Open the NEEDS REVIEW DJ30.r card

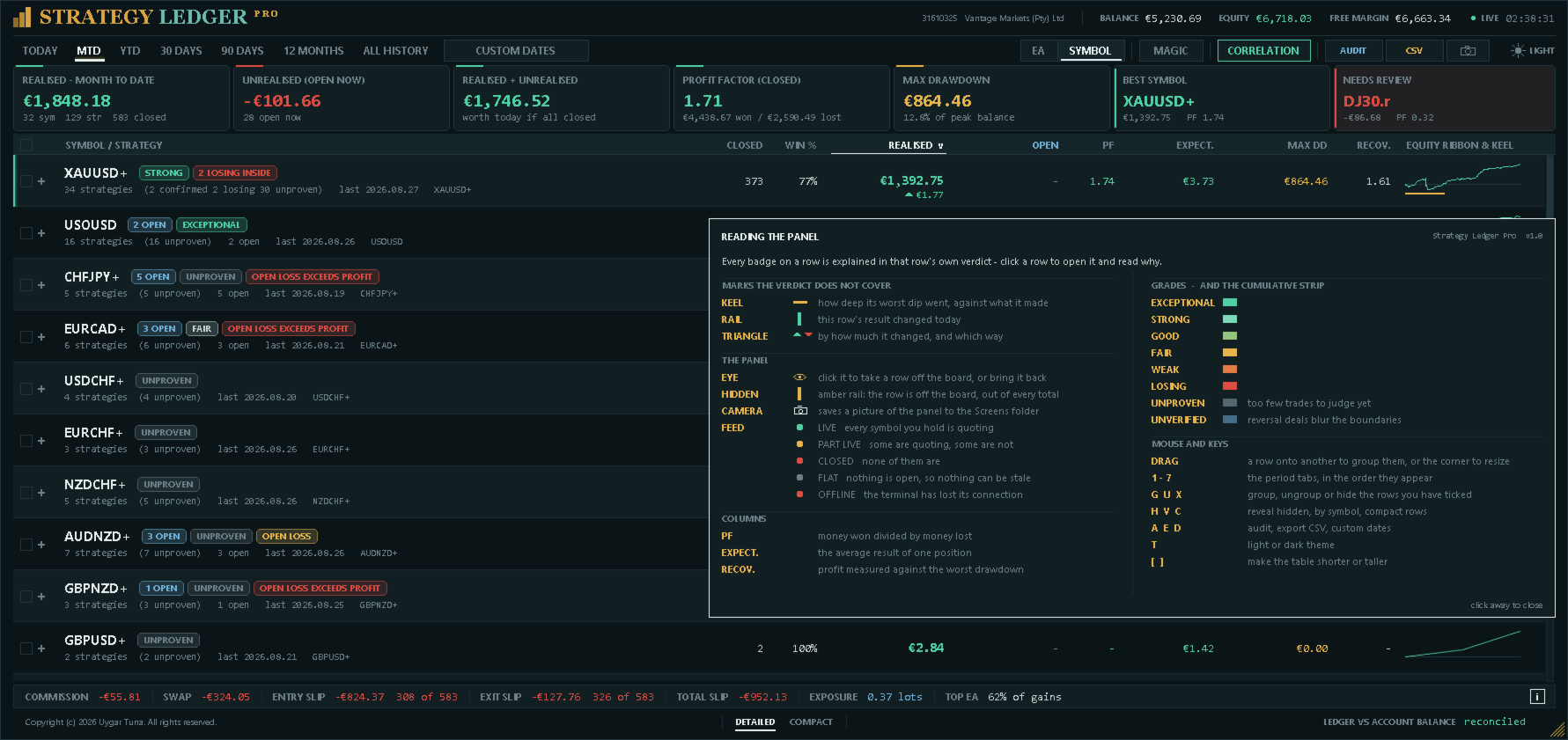(x=1444, y=99)
